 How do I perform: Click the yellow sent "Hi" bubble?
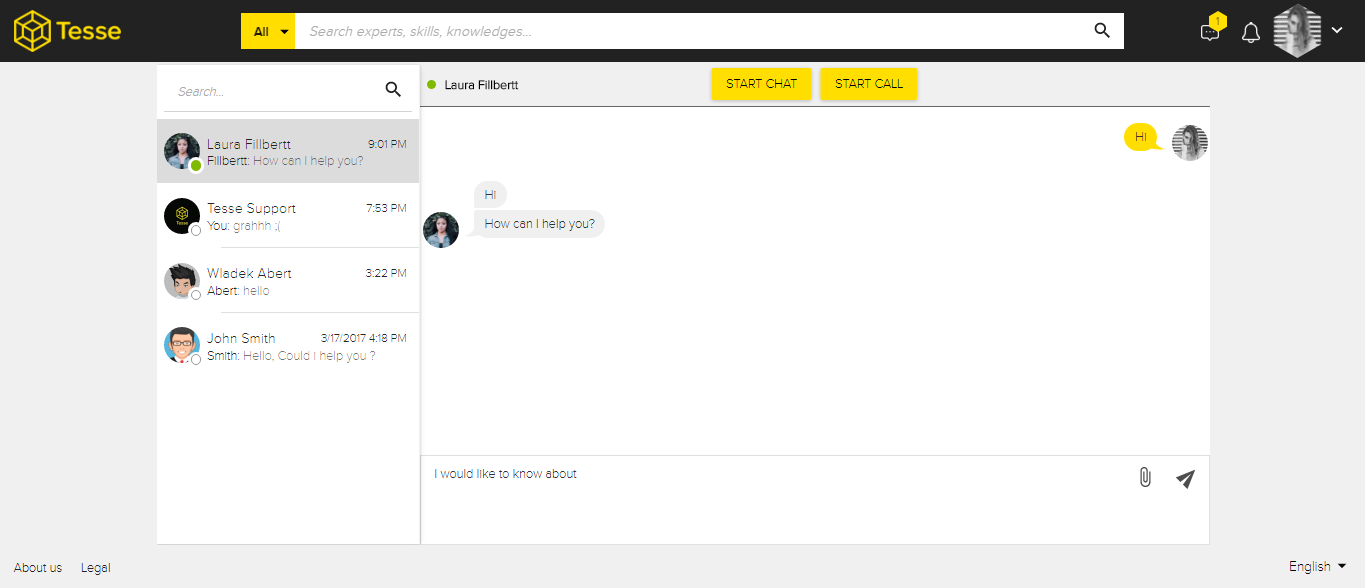[x=1142, y=137]
